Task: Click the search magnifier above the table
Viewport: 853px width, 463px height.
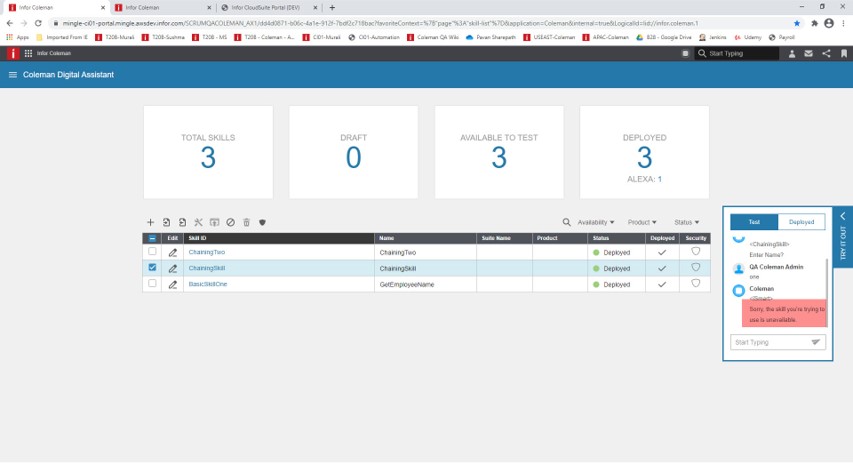Action: (566, 222)
